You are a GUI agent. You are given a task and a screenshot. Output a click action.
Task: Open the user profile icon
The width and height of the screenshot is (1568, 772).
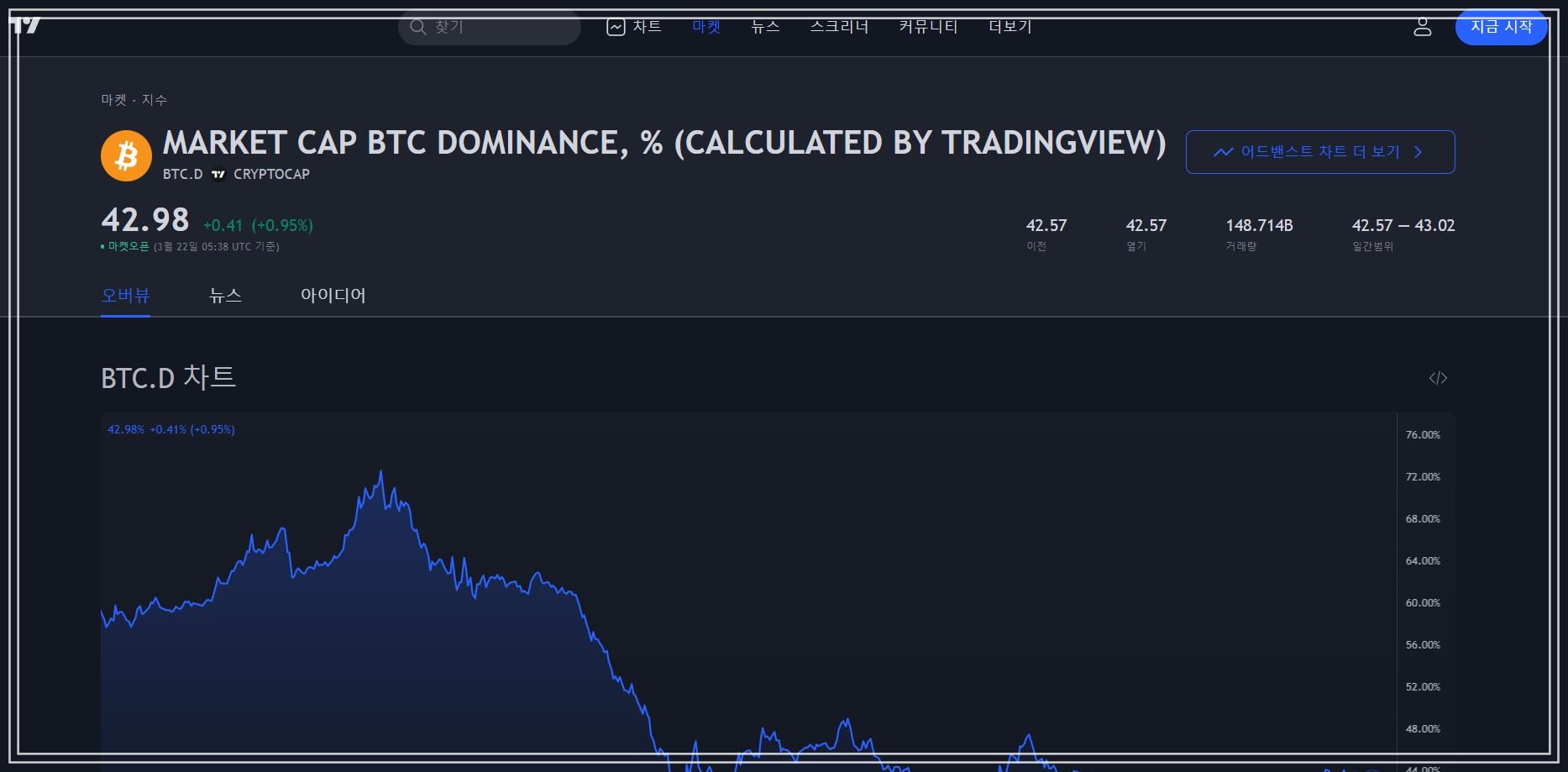1422,27
